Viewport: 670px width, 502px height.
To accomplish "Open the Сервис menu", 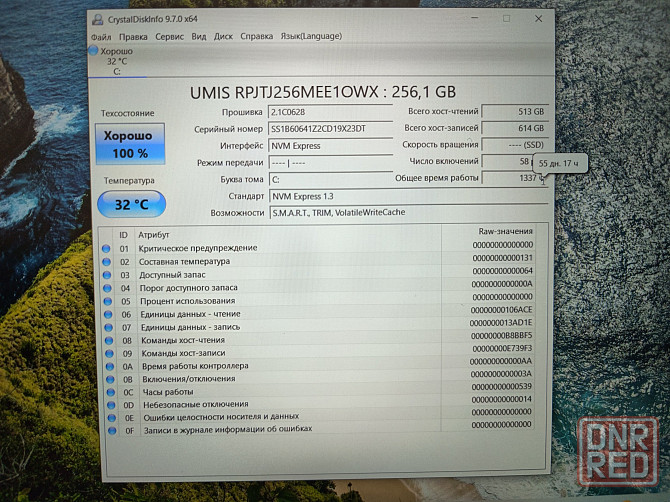I will tap(169, 37).
